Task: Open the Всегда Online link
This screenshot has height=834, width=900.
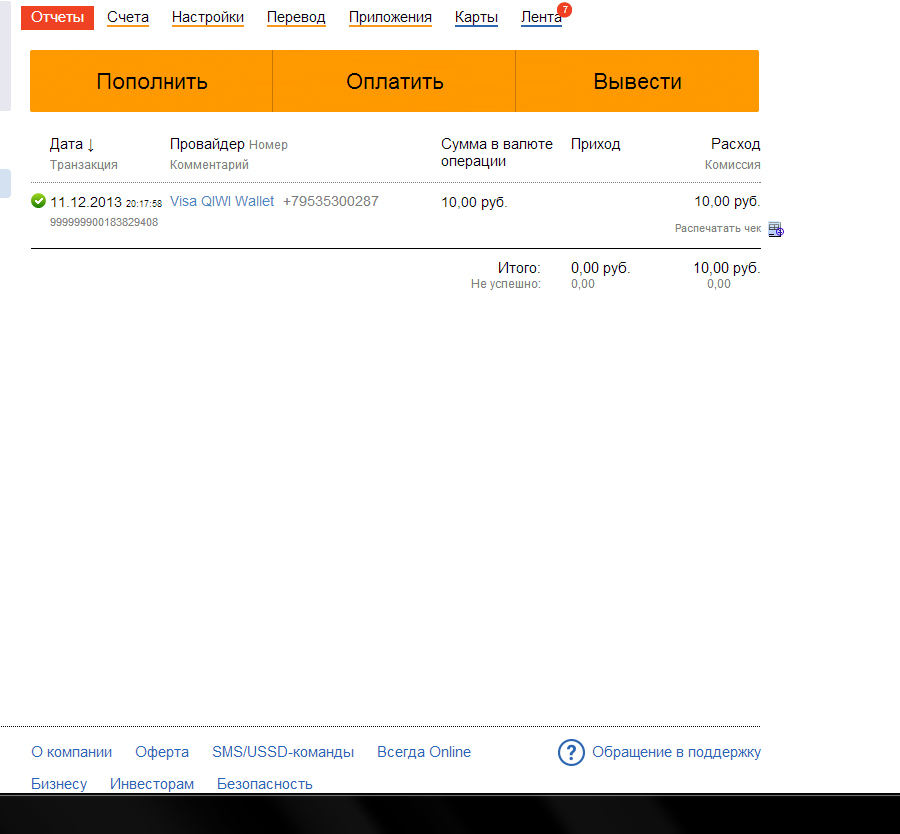Action: tap(424, 752)
